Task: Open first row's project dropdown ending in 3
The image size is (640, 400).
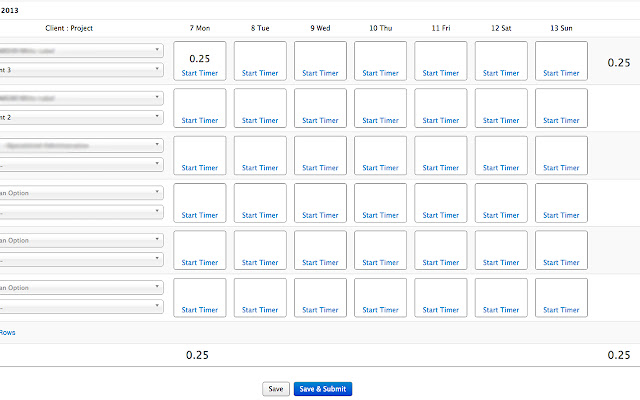Action: [x=80, y=70]
